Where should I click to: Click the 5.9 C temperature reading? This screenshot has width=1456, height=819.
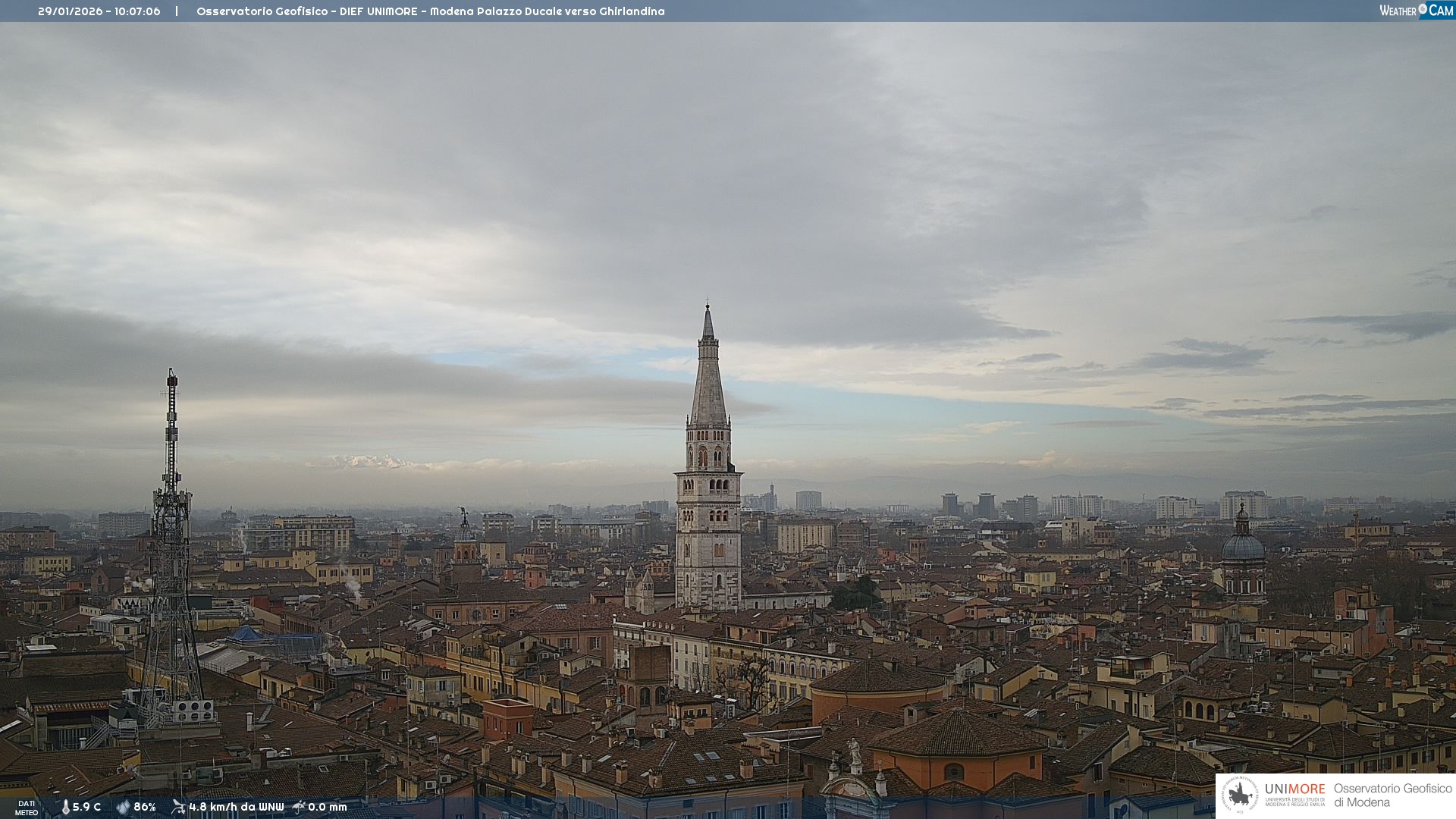pyautogui.click(x=86, y=807)
